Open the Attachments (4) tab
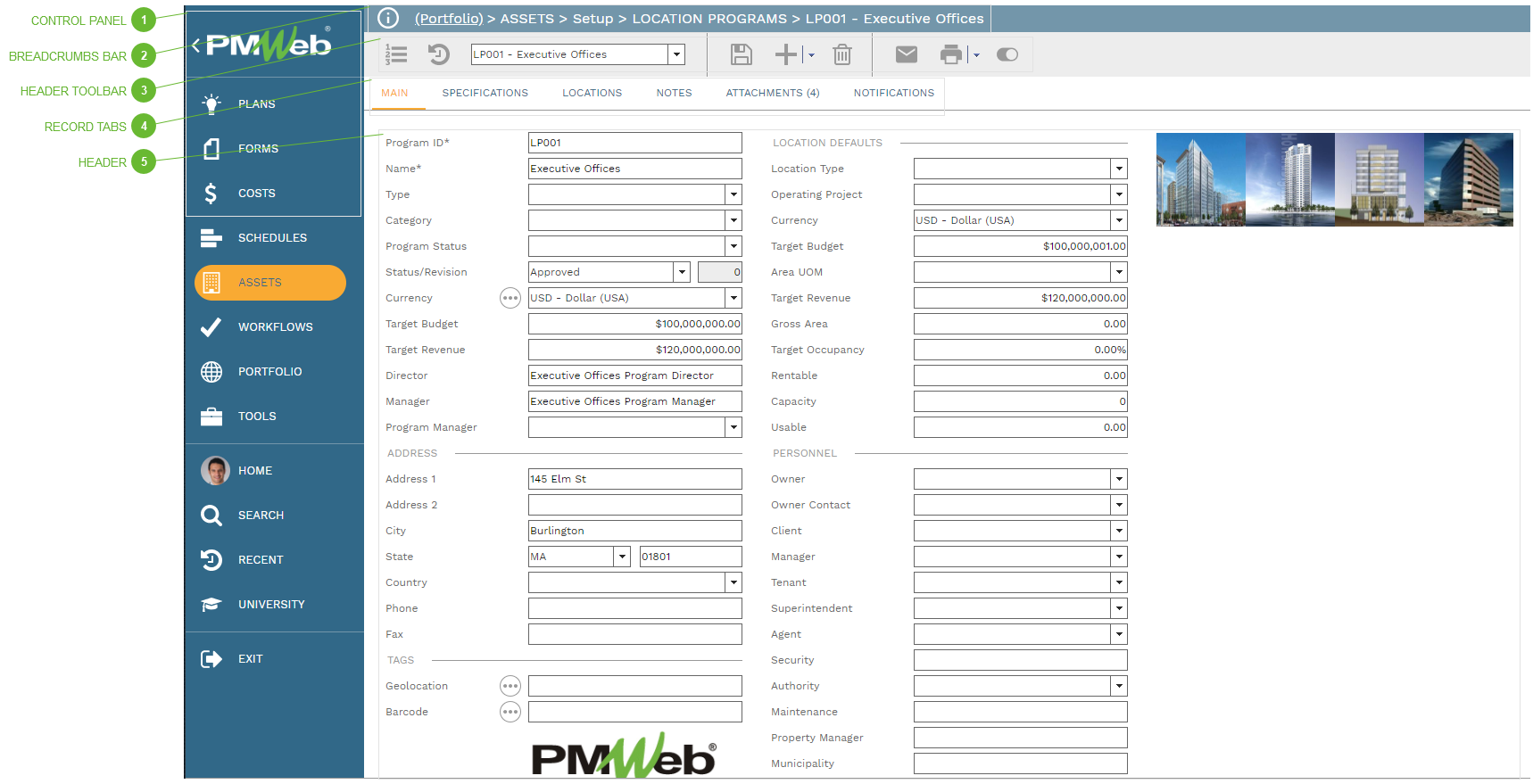Viewport: 1533px width, 784px height. pyautogui.click(x=772, y=93)
